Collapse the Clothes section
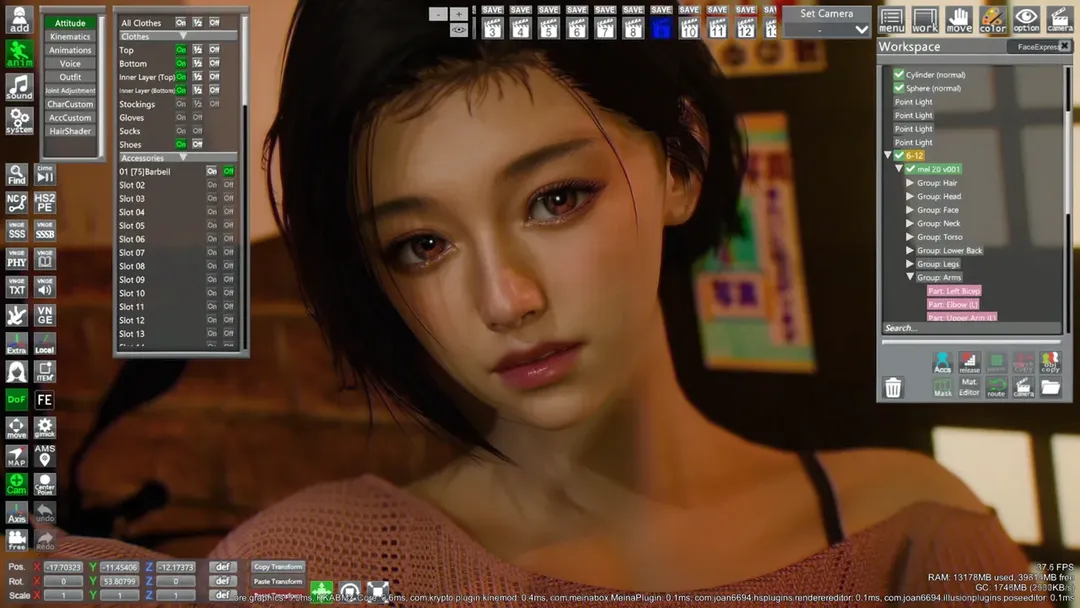Viewport: 1080px width, 608px height. click(x=183, y=36)
